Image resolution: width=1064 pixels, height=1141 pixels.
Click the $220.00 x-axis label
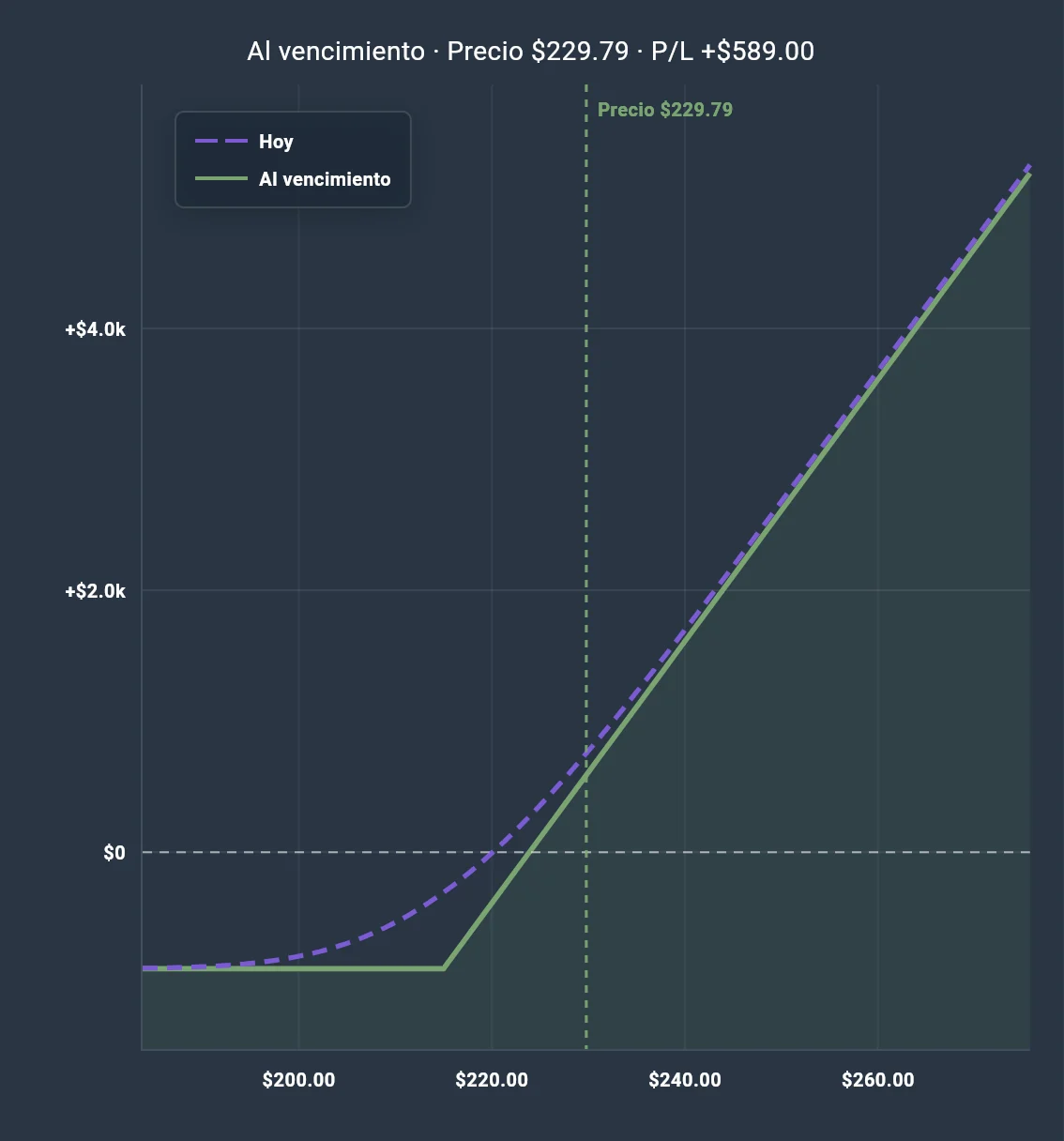[492, 1080]
